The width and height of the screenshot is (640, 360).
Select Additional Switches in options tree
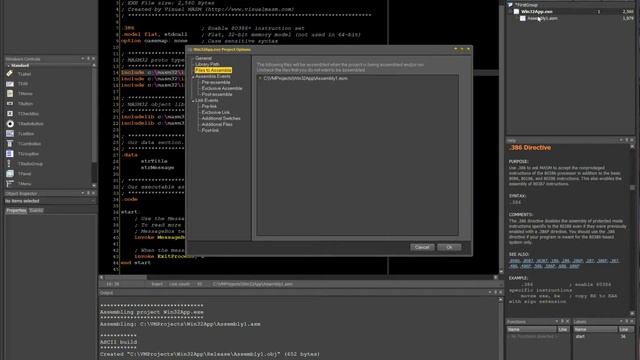[221, 118]
